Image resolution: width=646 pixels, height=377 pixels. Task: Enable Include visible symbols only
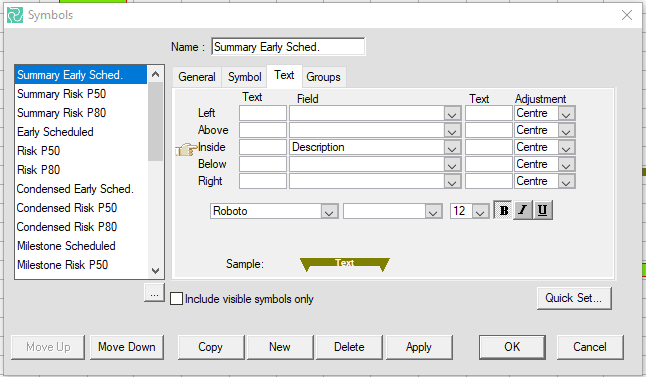pos(176,299)
